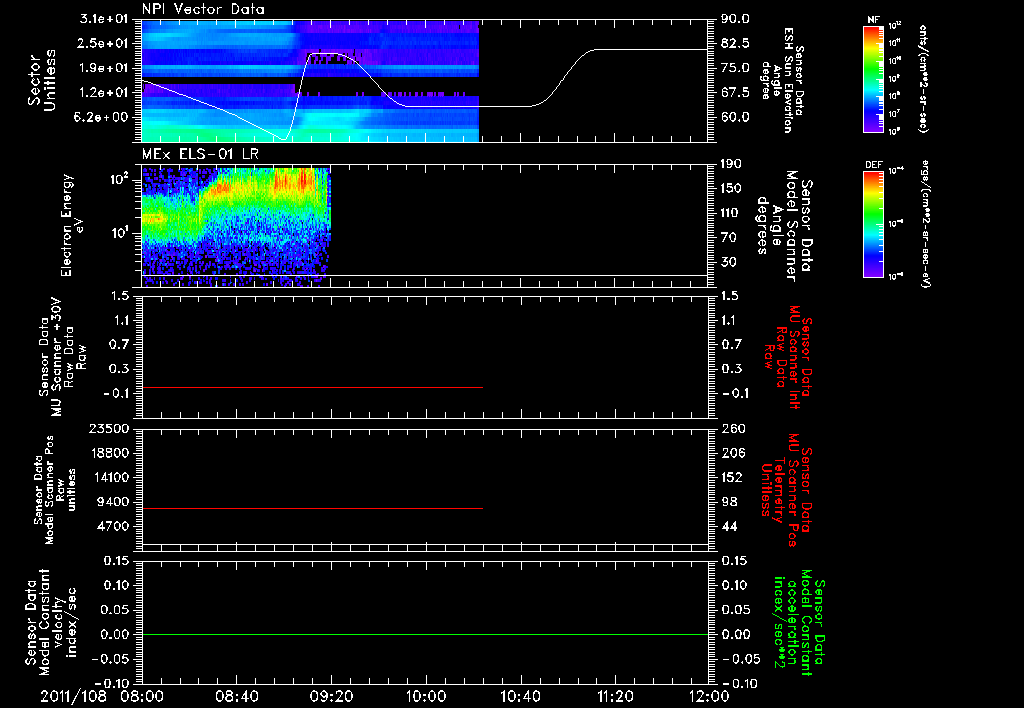
Task: Click the "11:20" time tick label
Action: pyautogui.click(x=615, y=696)
